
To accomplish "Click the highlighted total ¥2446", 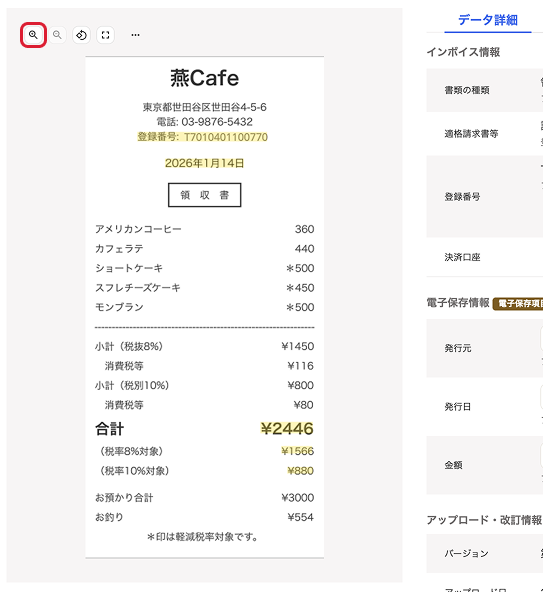I will [287, 429].
